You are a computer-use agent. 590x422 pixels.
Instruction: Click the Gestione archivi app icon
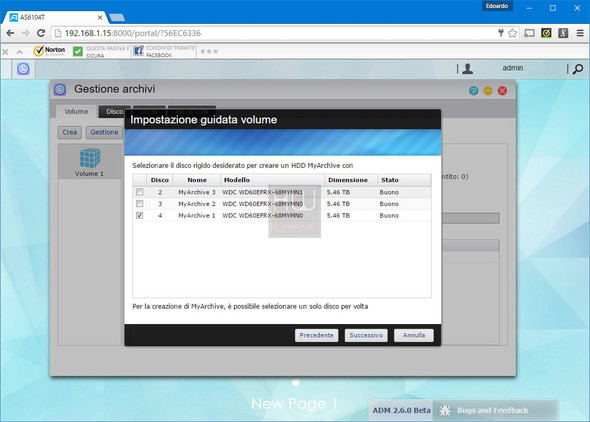tap(60, 90)
